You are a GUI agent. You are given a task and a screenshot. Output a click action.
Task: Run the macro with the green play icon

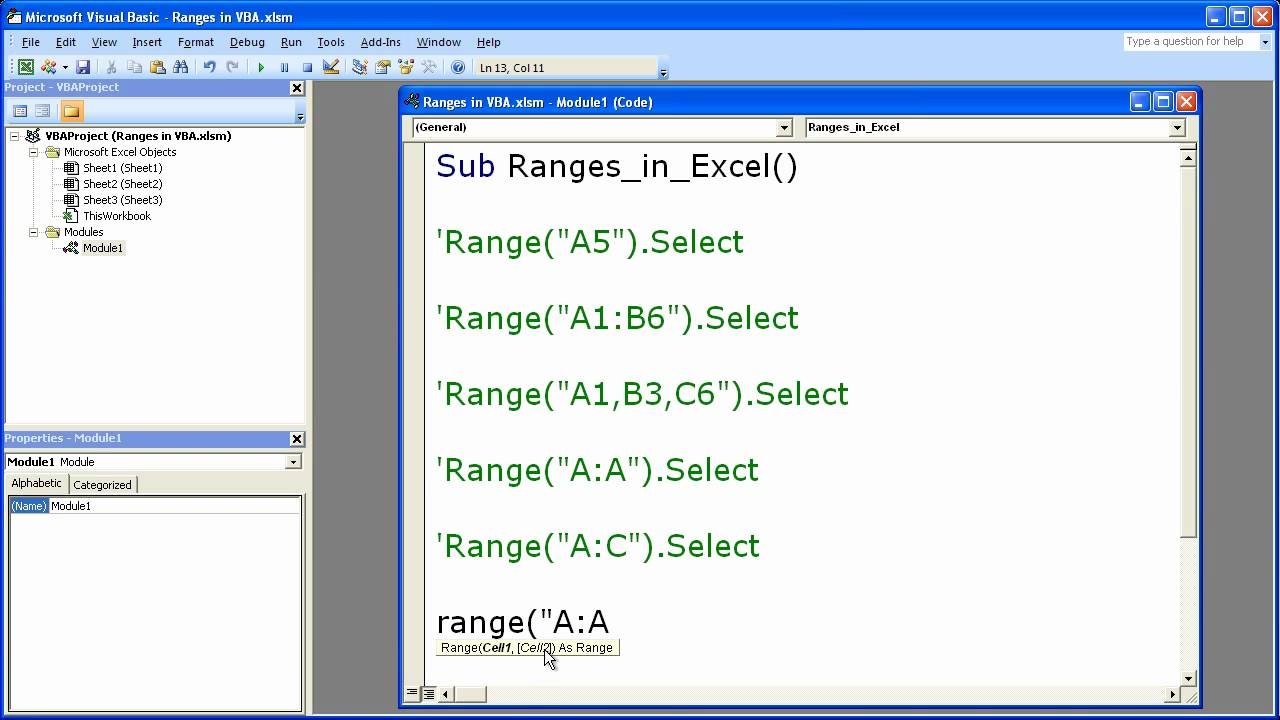point(261,67)
